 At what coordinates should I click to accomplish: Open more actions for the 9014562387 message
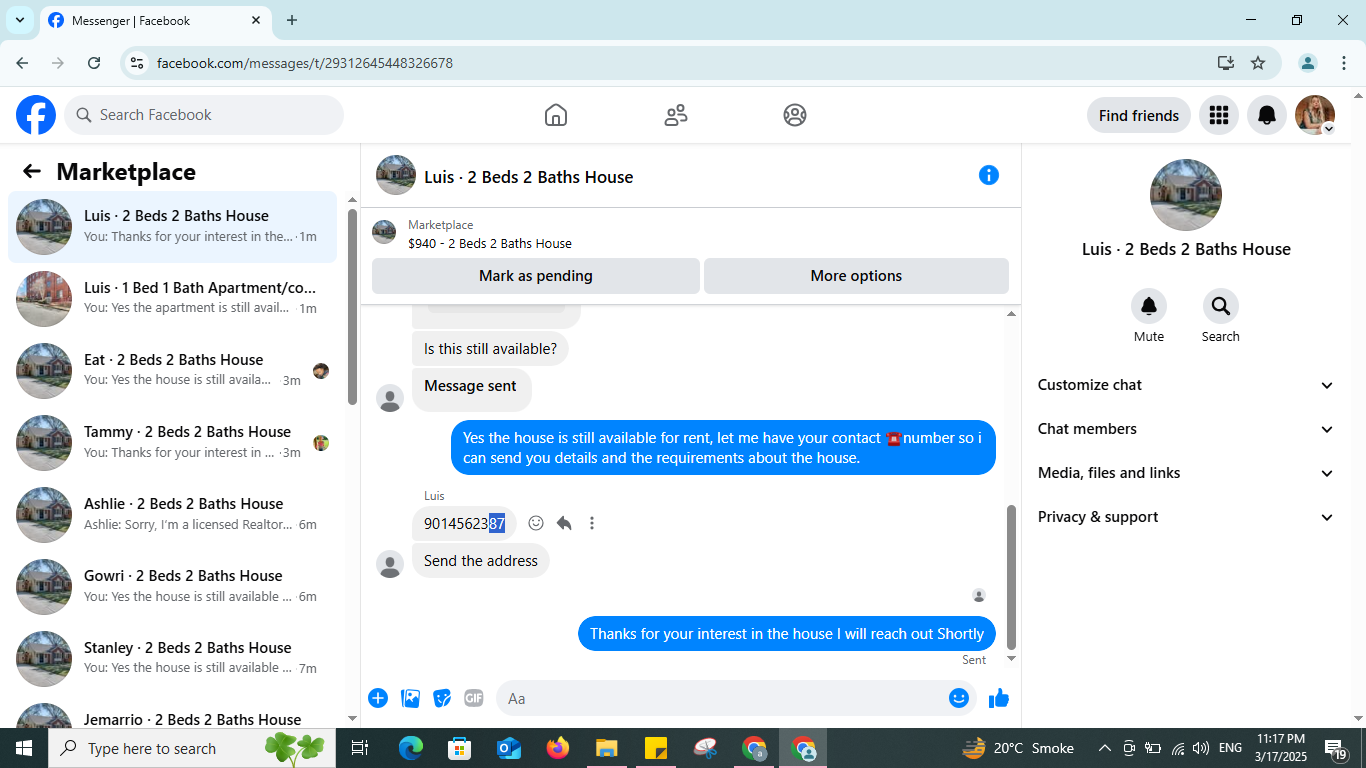tap(592, 523)
